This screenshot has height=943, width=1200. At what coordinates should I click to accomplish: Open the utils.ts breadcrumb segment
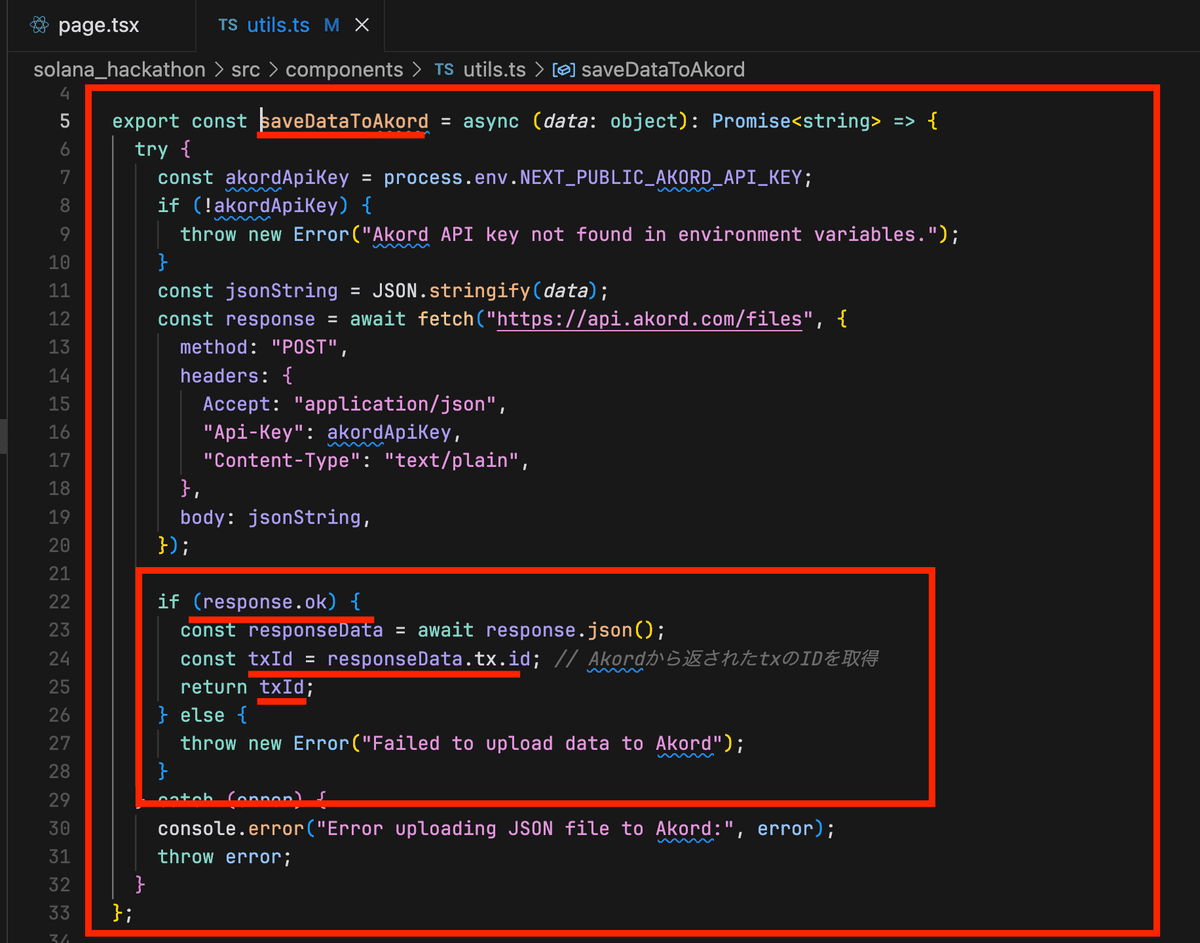point(494,69)
